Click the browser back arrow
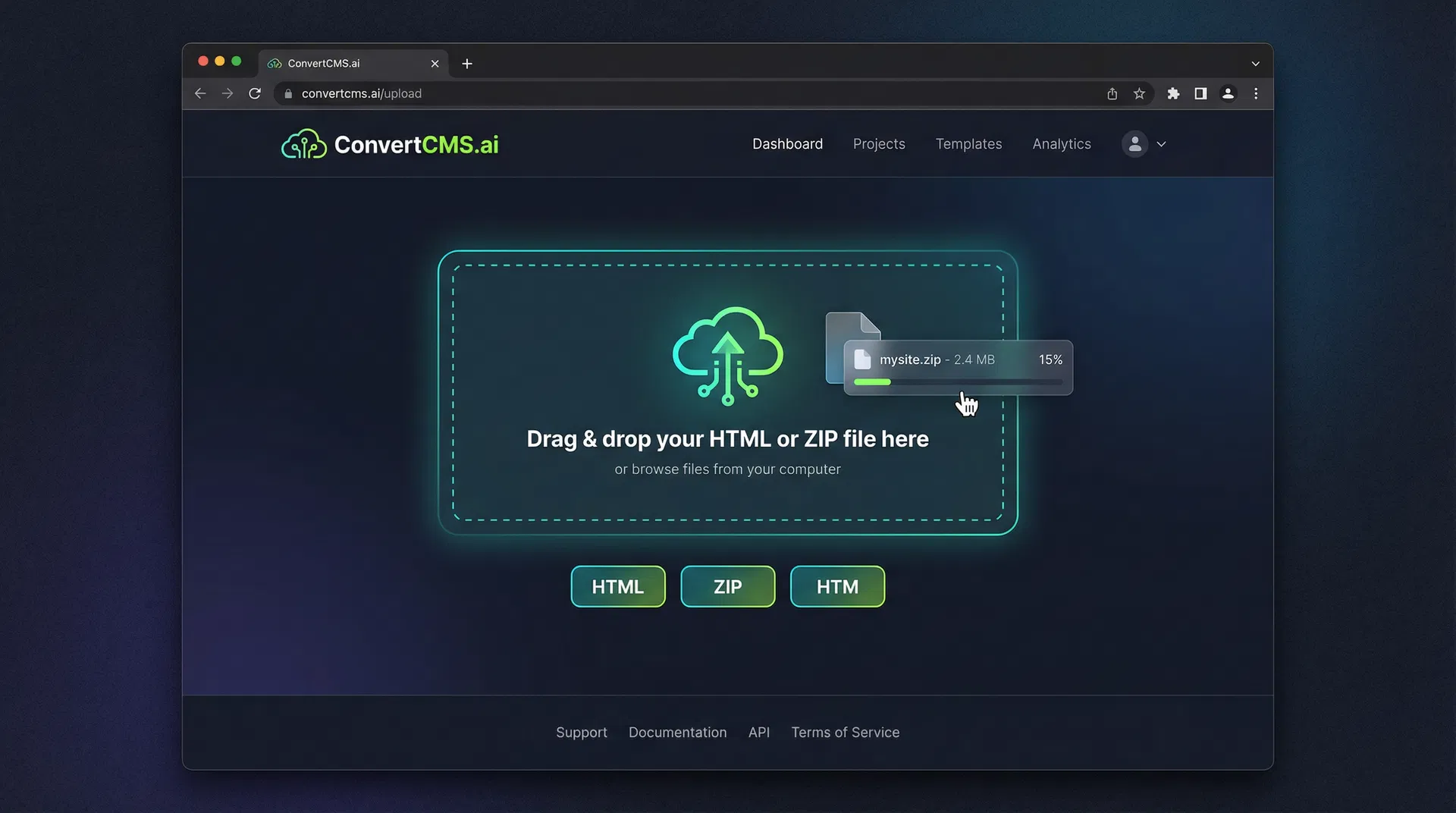Viewport: 1456px width, 813px height. [x=200, y=93]
